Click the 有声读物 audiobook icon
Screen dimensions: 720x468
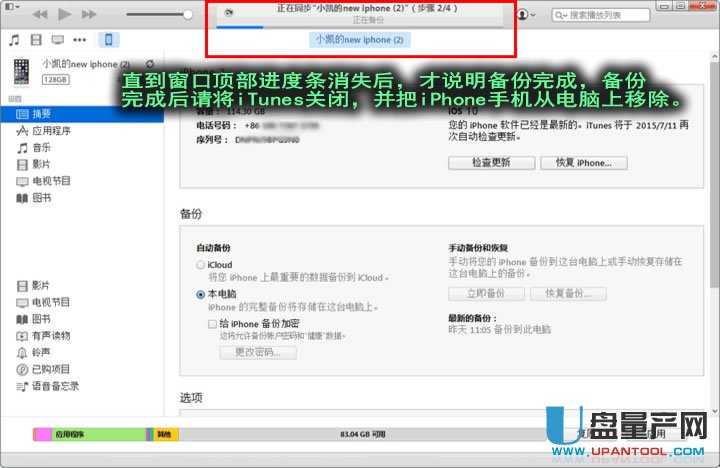pos(22,336)
